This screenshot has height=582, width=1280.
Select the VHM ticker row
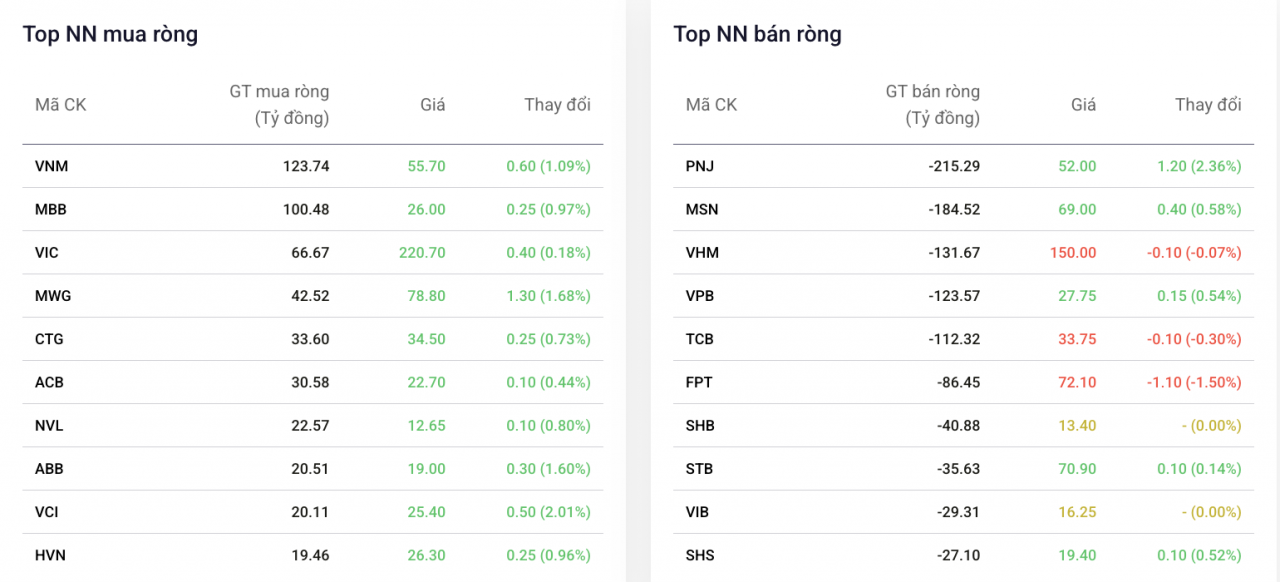click(x=964, y=253)
